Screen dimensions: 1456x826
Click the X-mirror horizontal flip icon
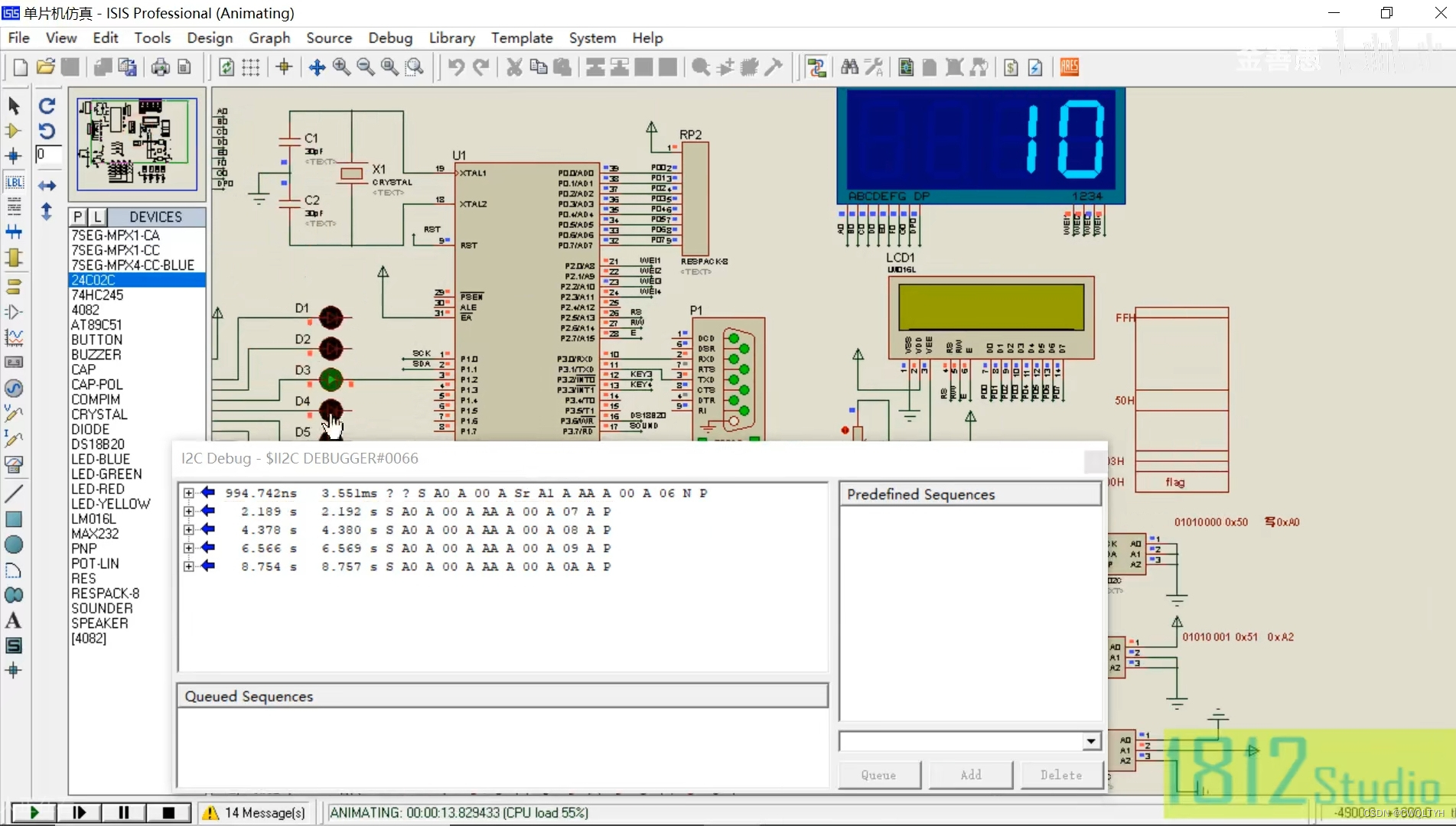pyautogui.click(x=47, y=186)
